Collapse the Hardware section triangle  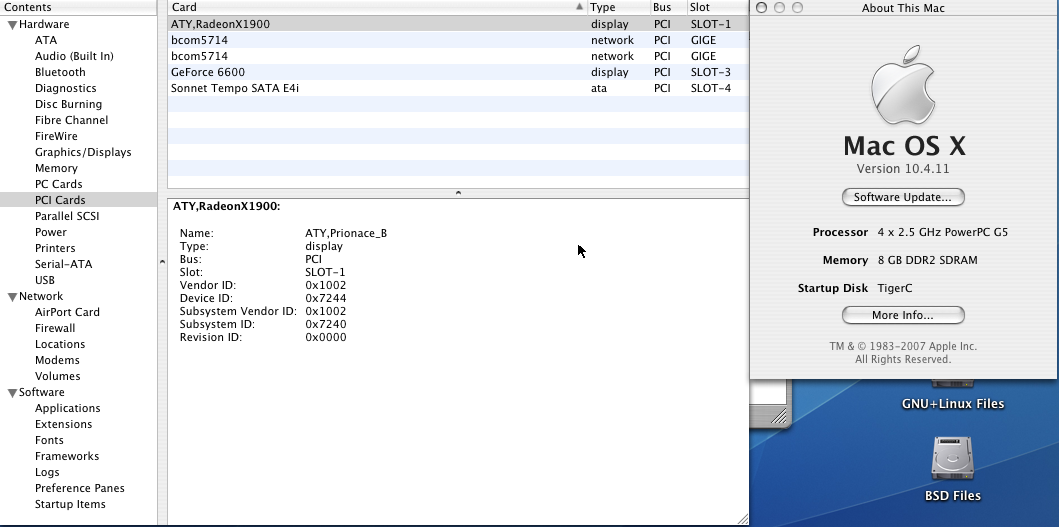12,25
